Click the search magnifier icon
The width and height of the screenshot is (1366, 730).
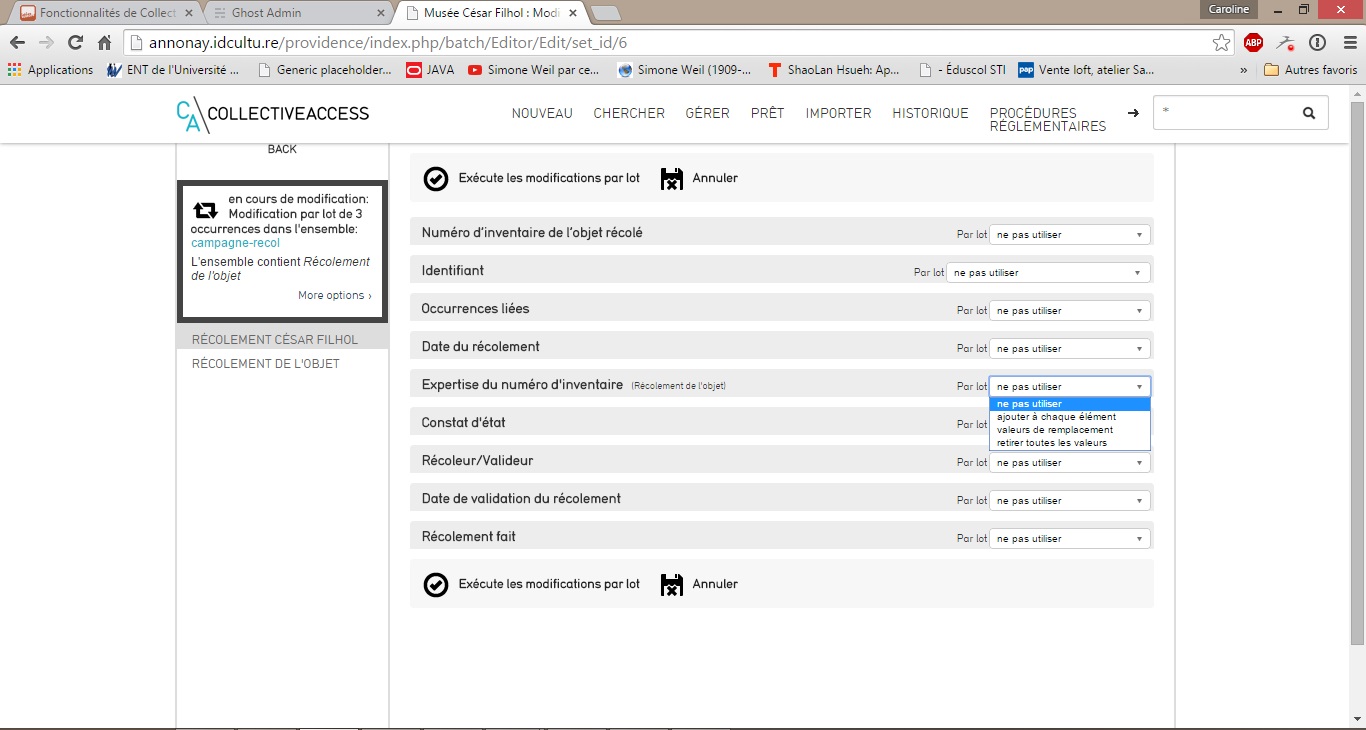pyautogui.click(x=1309, y=113)
